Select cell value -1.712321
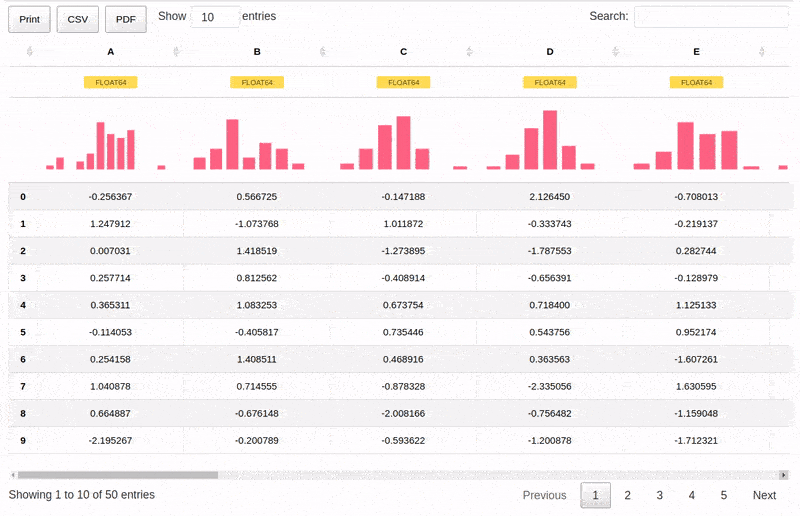This screenshot has height=516, width=800. tap(696, 440)
